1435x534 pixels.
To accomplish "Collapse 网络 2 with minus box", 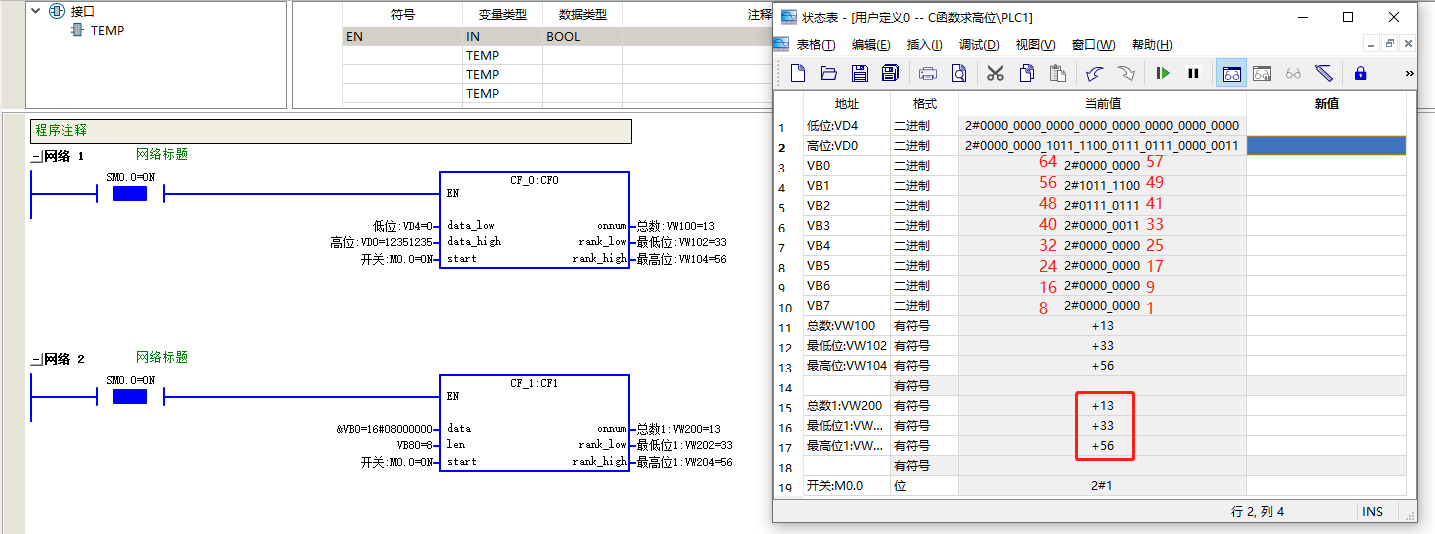I will [x=36, y=360].
